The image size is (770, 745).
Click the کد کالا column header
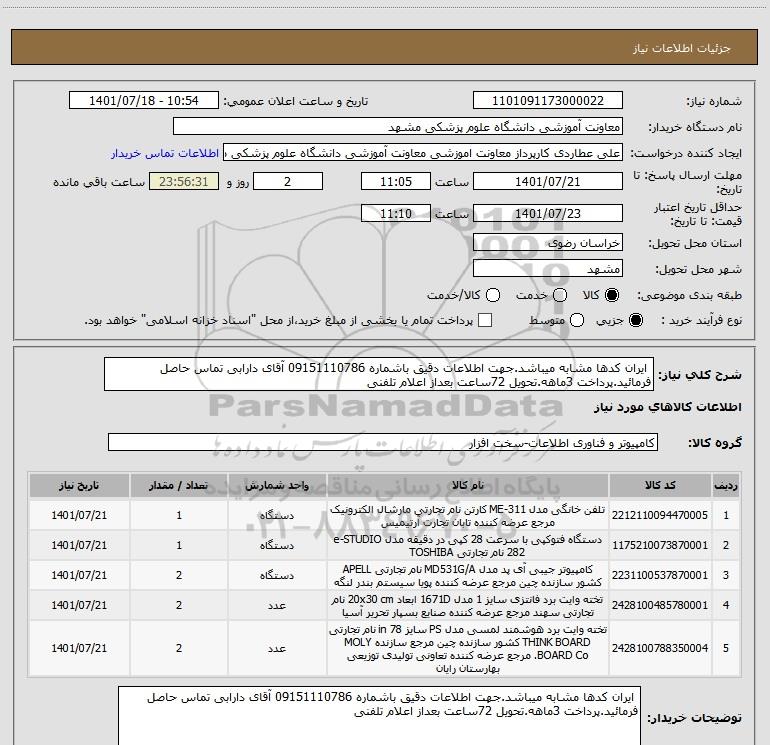point(660,485)
